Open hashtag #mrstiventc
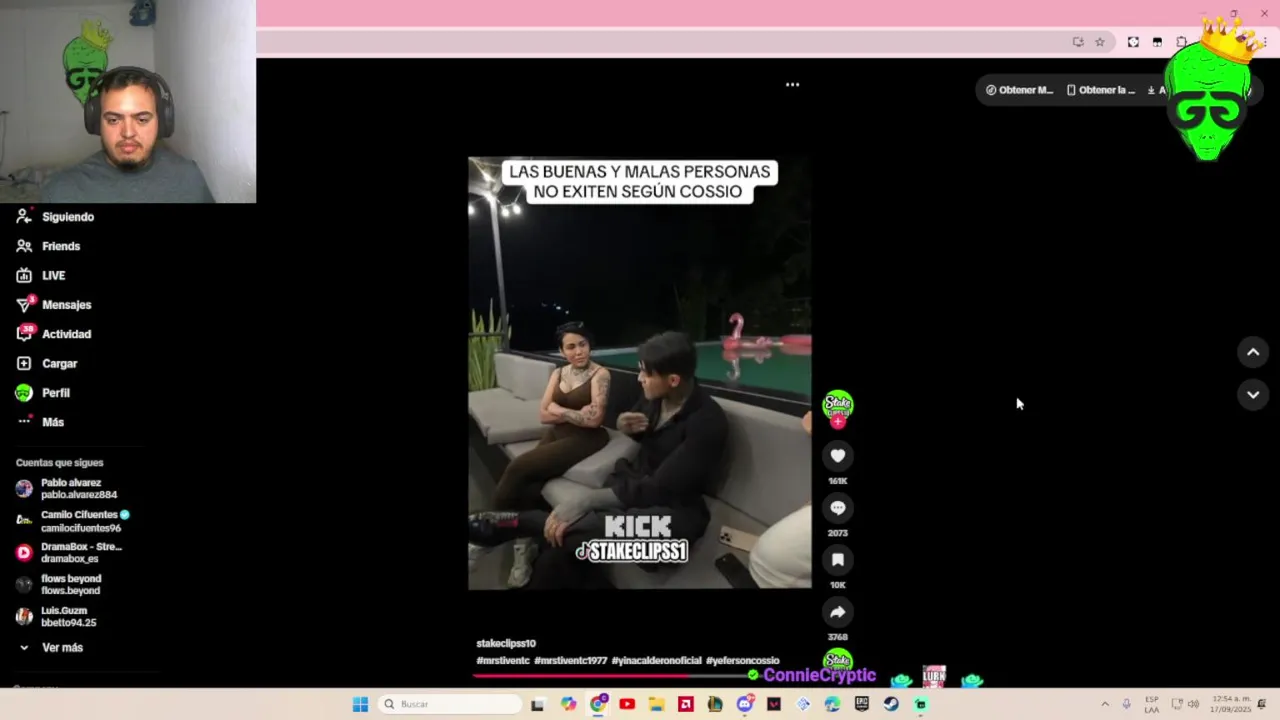 503,661
